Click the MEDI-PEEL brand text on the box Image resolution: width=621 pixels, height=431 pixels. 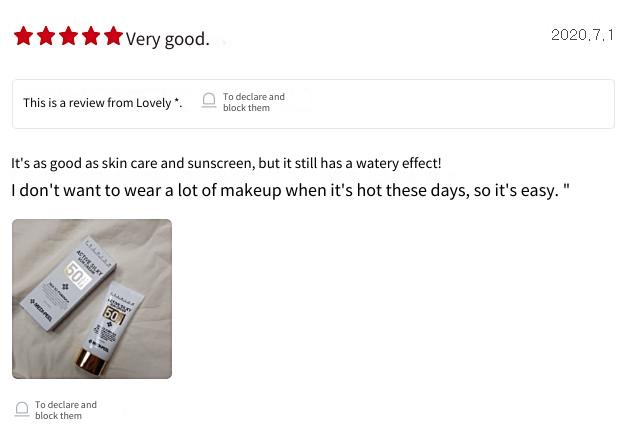click(41, 310)
